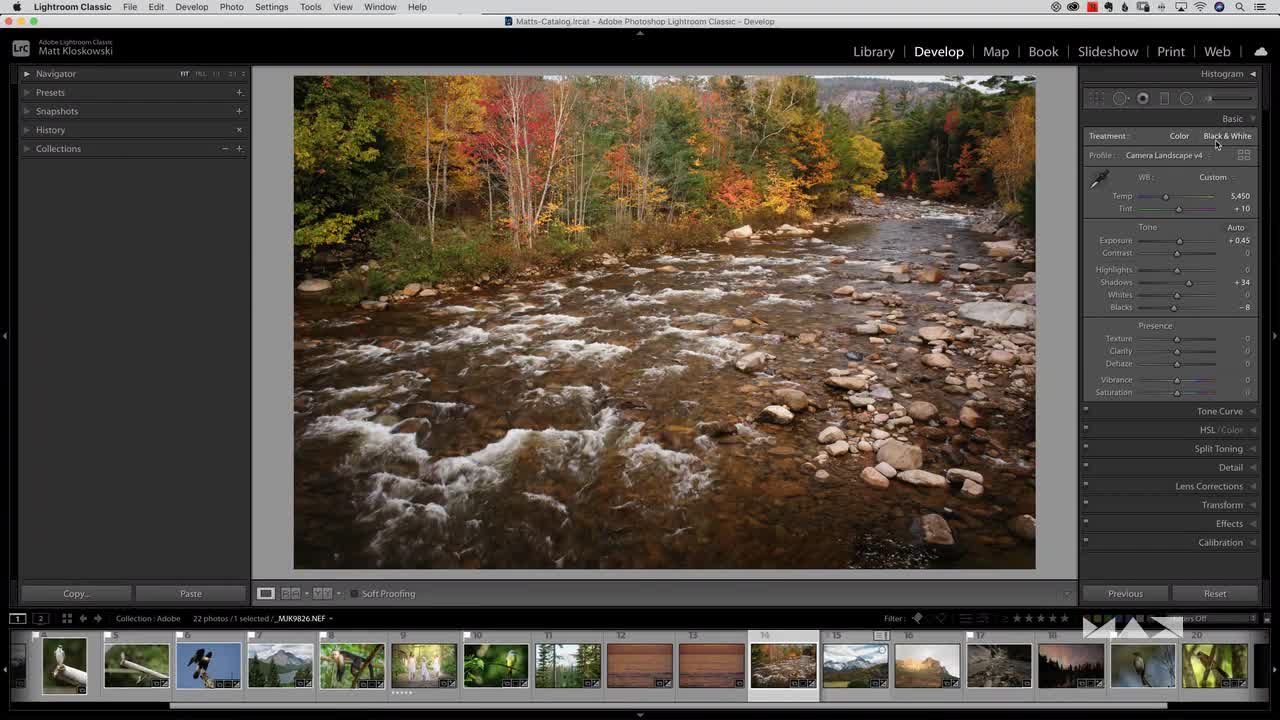
Task: Open the Camera Landscape v4 profile dropdown
Action: [x=1166, y=155]
